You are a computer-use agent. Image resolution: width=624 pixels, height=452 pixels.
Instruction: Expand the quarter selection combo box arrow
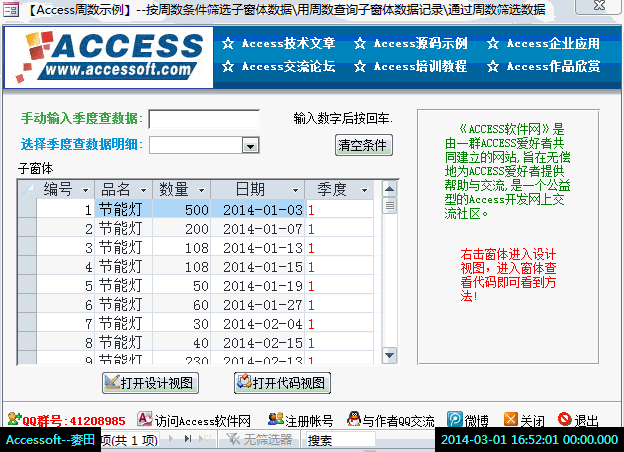click(x=251, y=145)
